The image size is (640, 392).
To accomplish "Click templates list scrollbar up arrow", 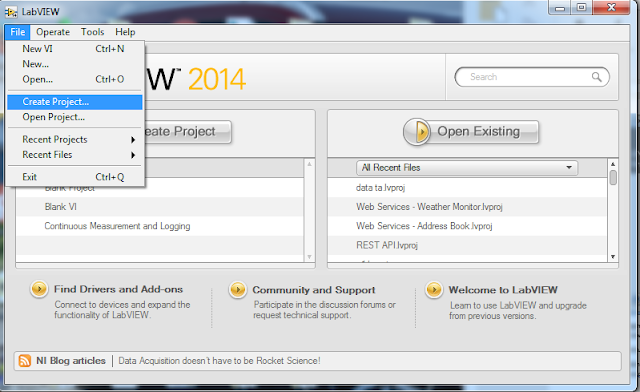I will (309, 164).
